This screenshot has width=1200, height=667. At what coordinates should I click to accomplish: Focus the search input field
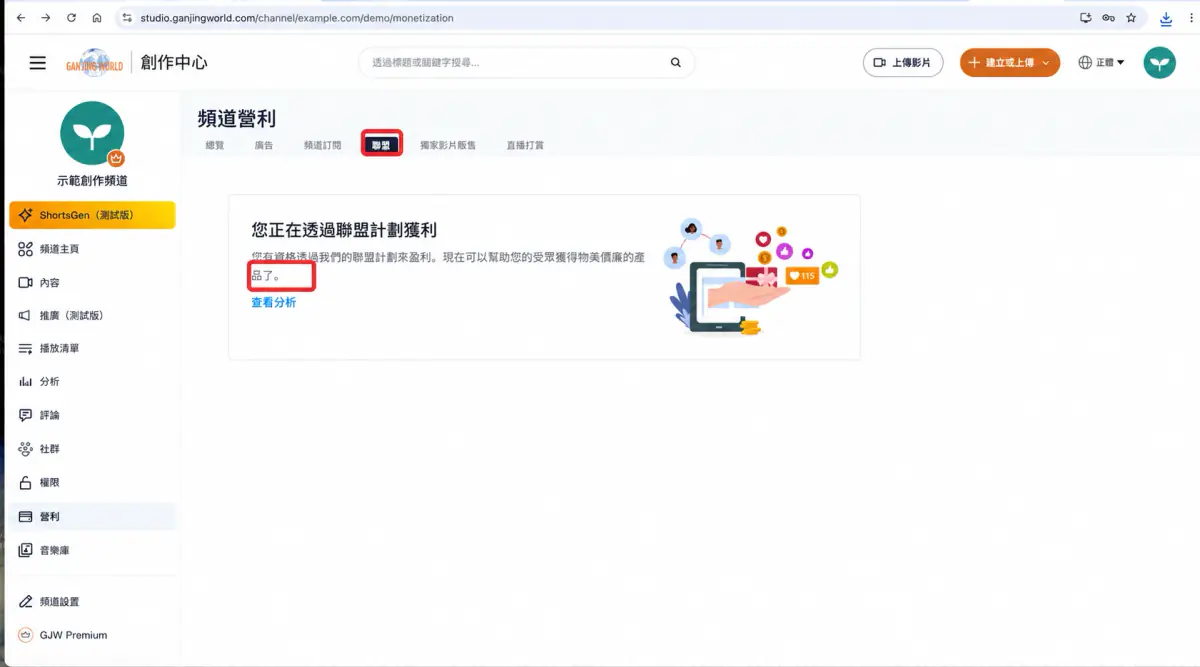(x=518, y=62)
